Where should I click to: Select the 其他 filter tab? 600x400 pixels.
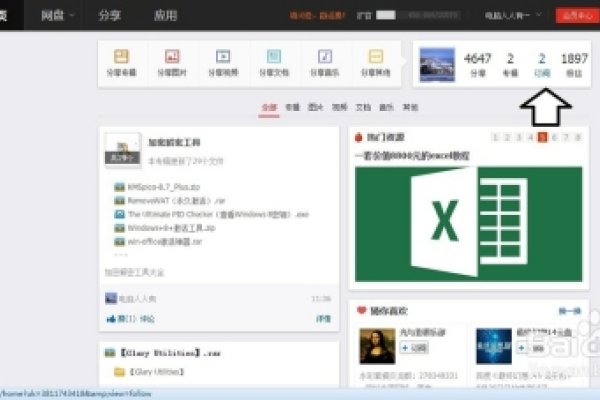[410, 108]
